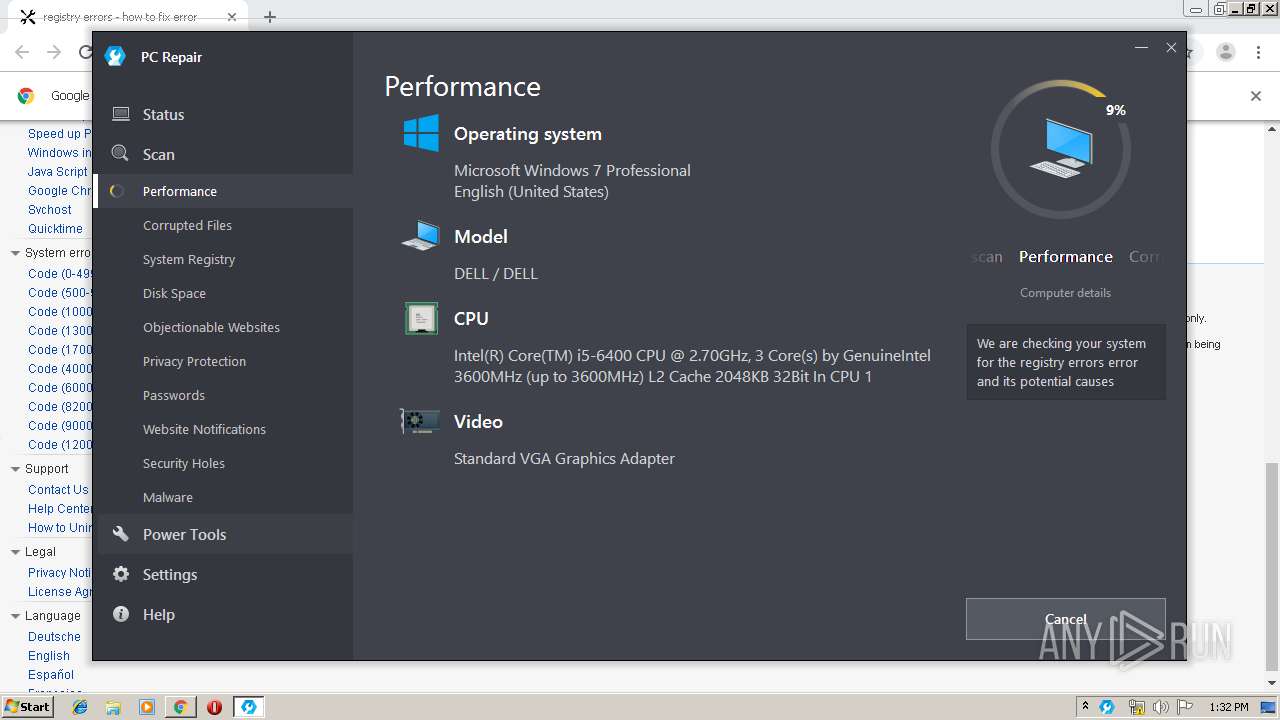The height and width of the screenshot is (720, 1280).
Task: Cancel the running scan
Action: coord(1066,619)
